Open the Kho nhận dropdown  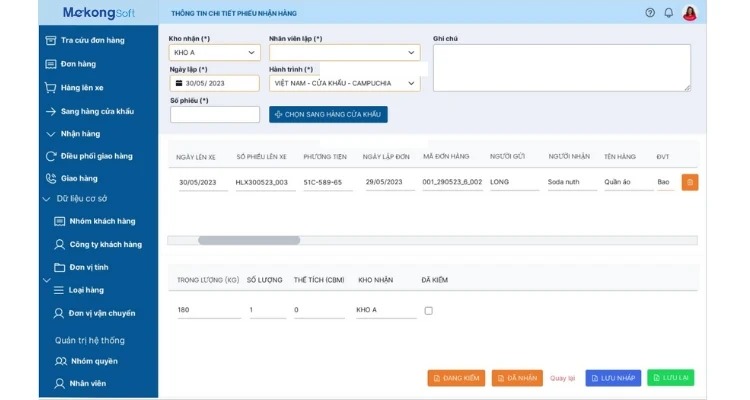[215, 53]
